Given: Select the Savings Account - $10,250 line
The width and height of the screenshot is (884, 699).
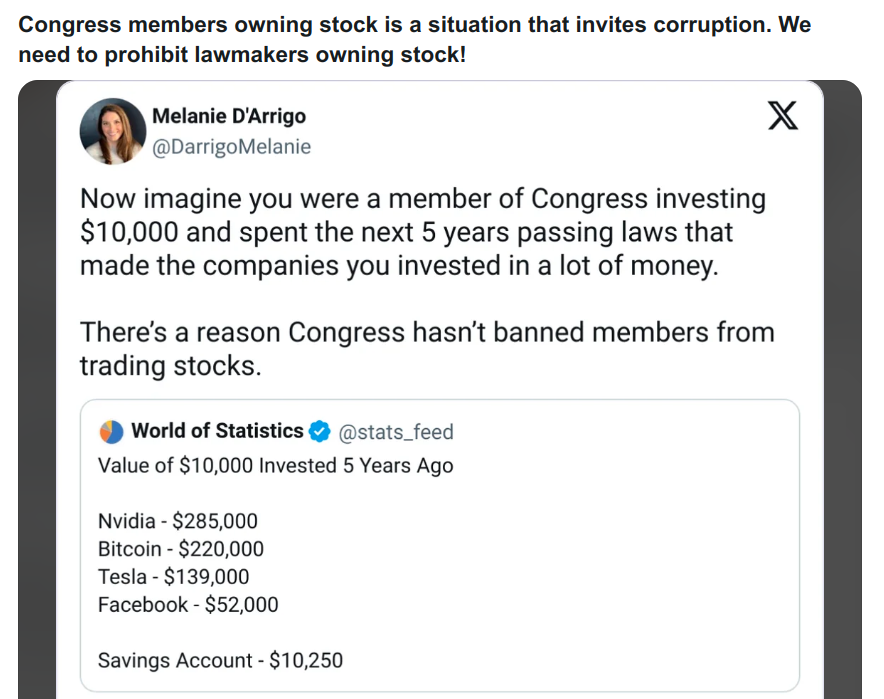Looking at the screenshot, I should point(220,661).
